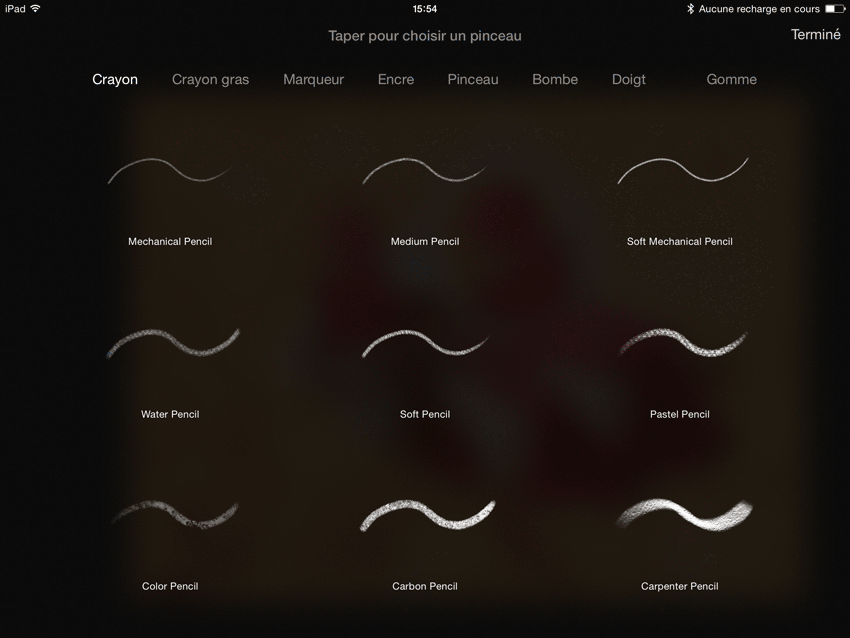Pick the Pastel Pencil brush stroke
Image resolution: width=850 pixels, height=638 pixels.
(x=683, y=342)
